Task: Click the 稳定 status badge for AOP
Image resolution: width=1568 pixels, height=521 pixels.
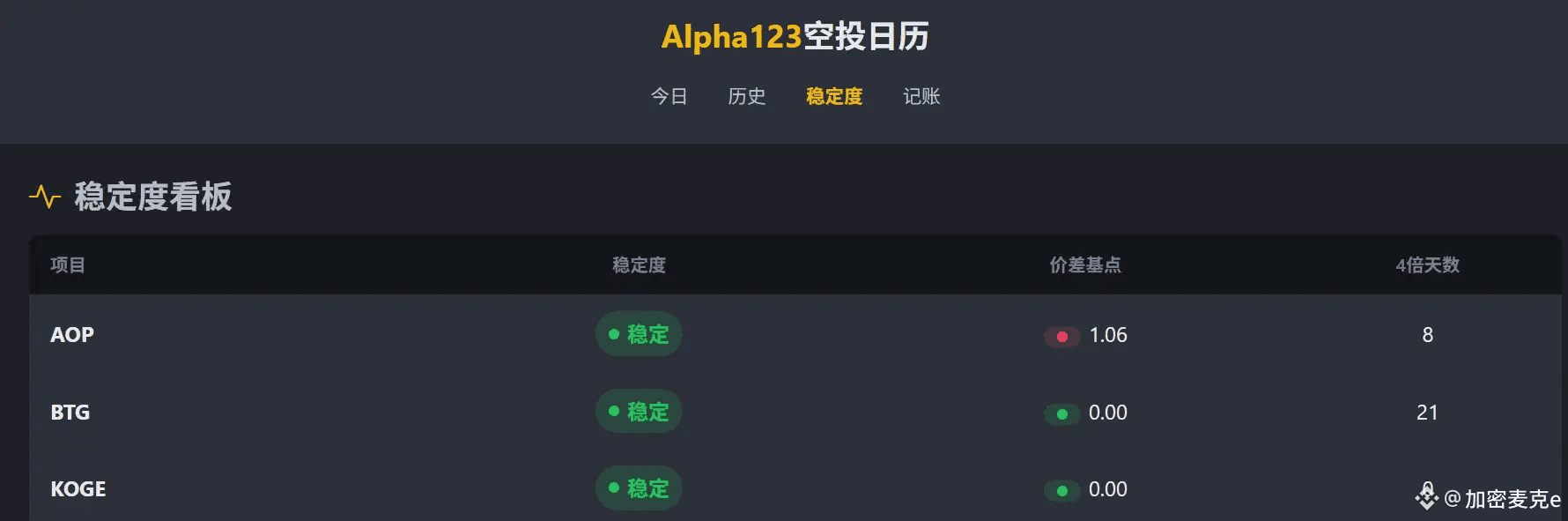Action: point(639,334)
